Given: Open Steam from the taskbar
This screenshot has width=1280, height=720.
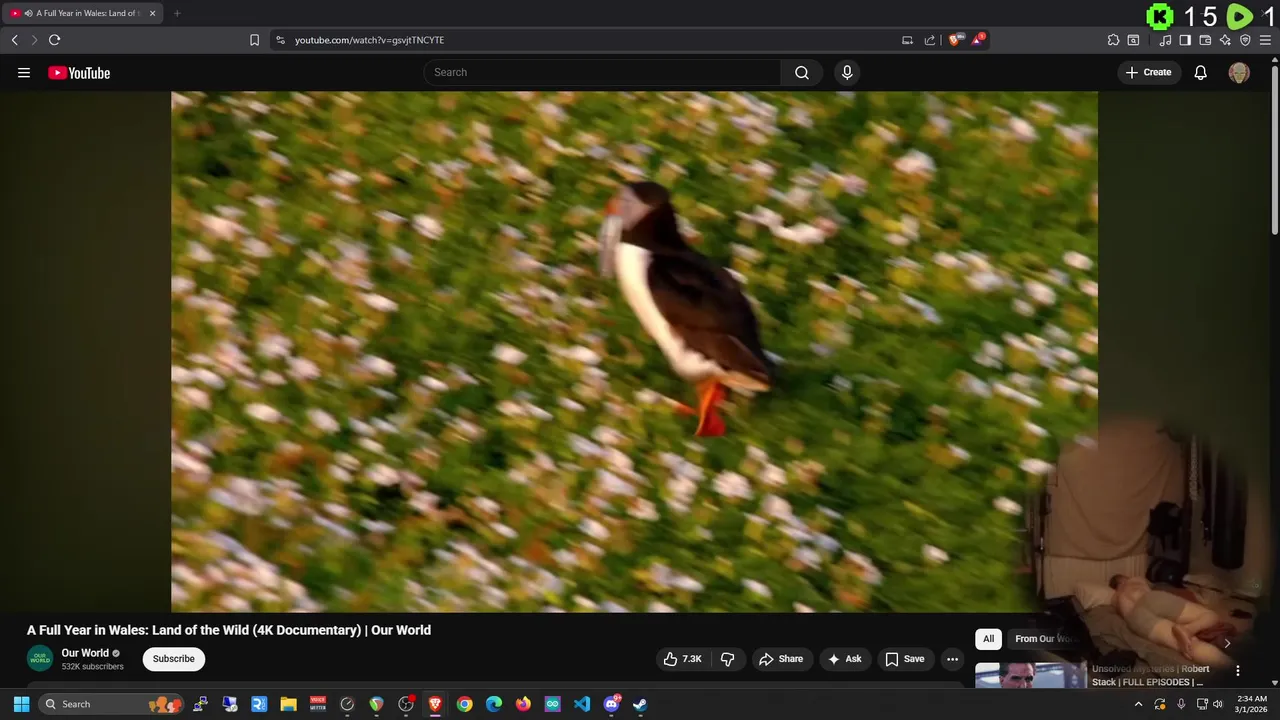Looking at the screenshot, I should click(x=640, y=704).
